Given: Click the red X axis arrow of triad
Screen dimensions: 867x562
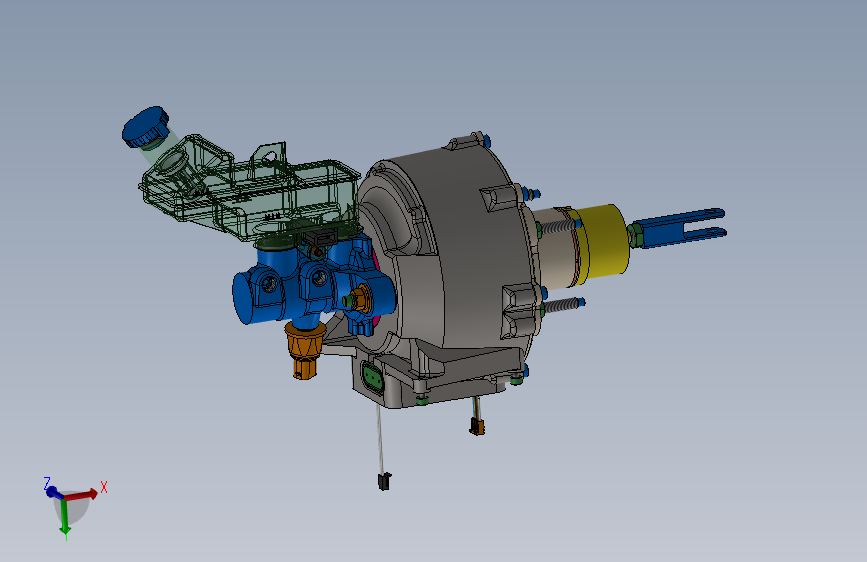Looking at the screenshot, I should click(x=83, y=494).
